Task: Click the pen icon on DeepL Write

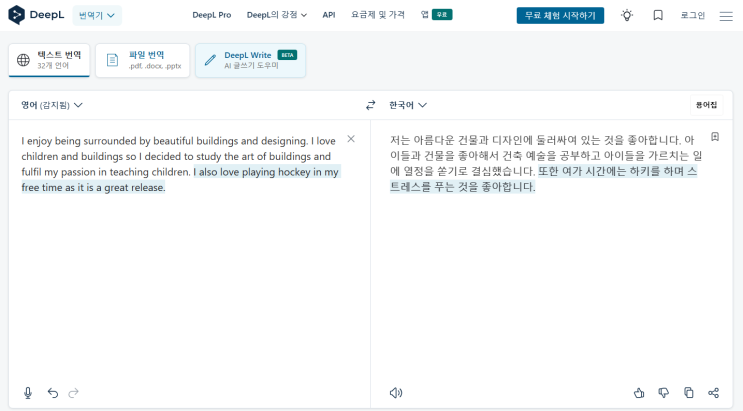Action: click(x=210, y=60)
